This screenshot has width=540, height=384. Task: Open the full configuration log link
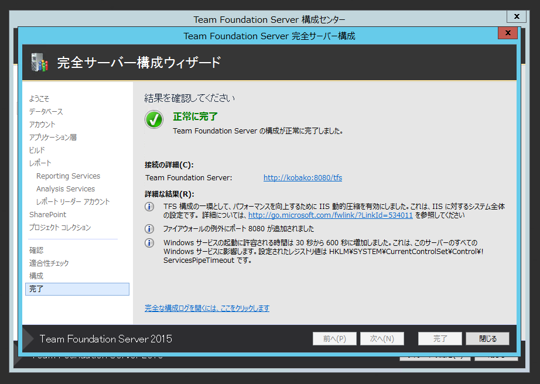pos(207,308)
